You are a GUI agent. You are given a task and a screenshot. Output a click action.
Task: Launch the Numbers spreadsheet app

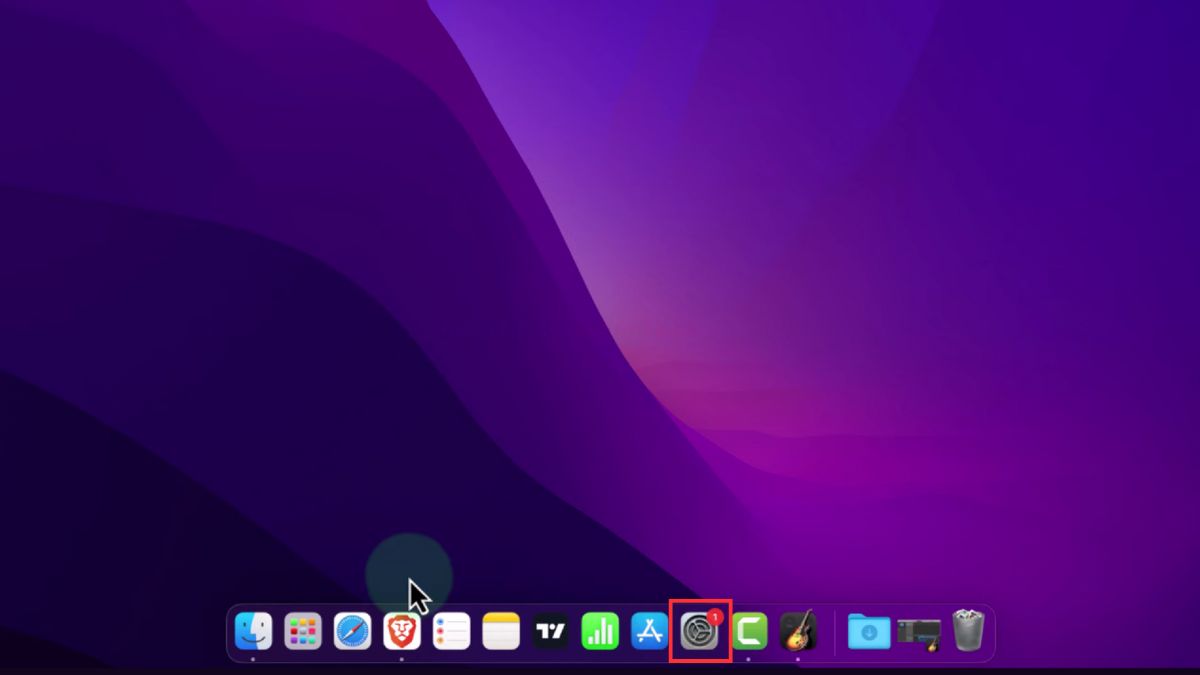[x=600, y=632]
